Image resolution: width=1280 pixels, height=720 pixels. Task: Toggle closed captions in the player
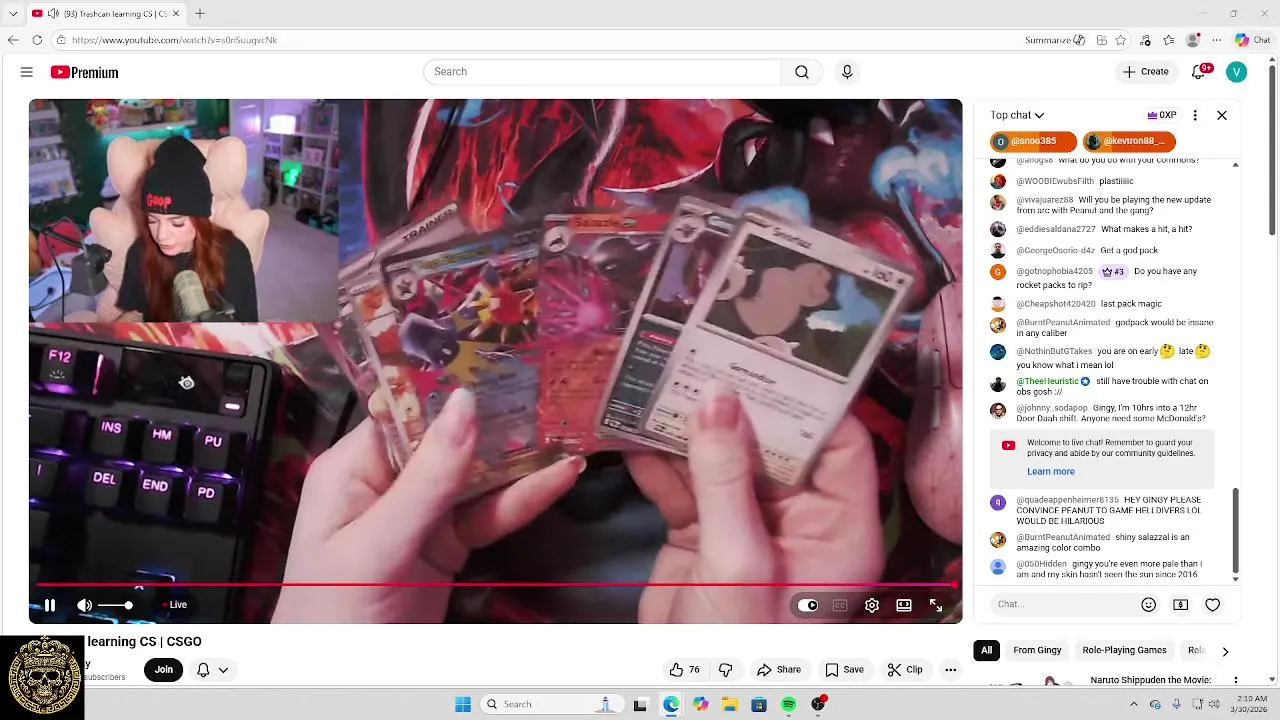840,605
